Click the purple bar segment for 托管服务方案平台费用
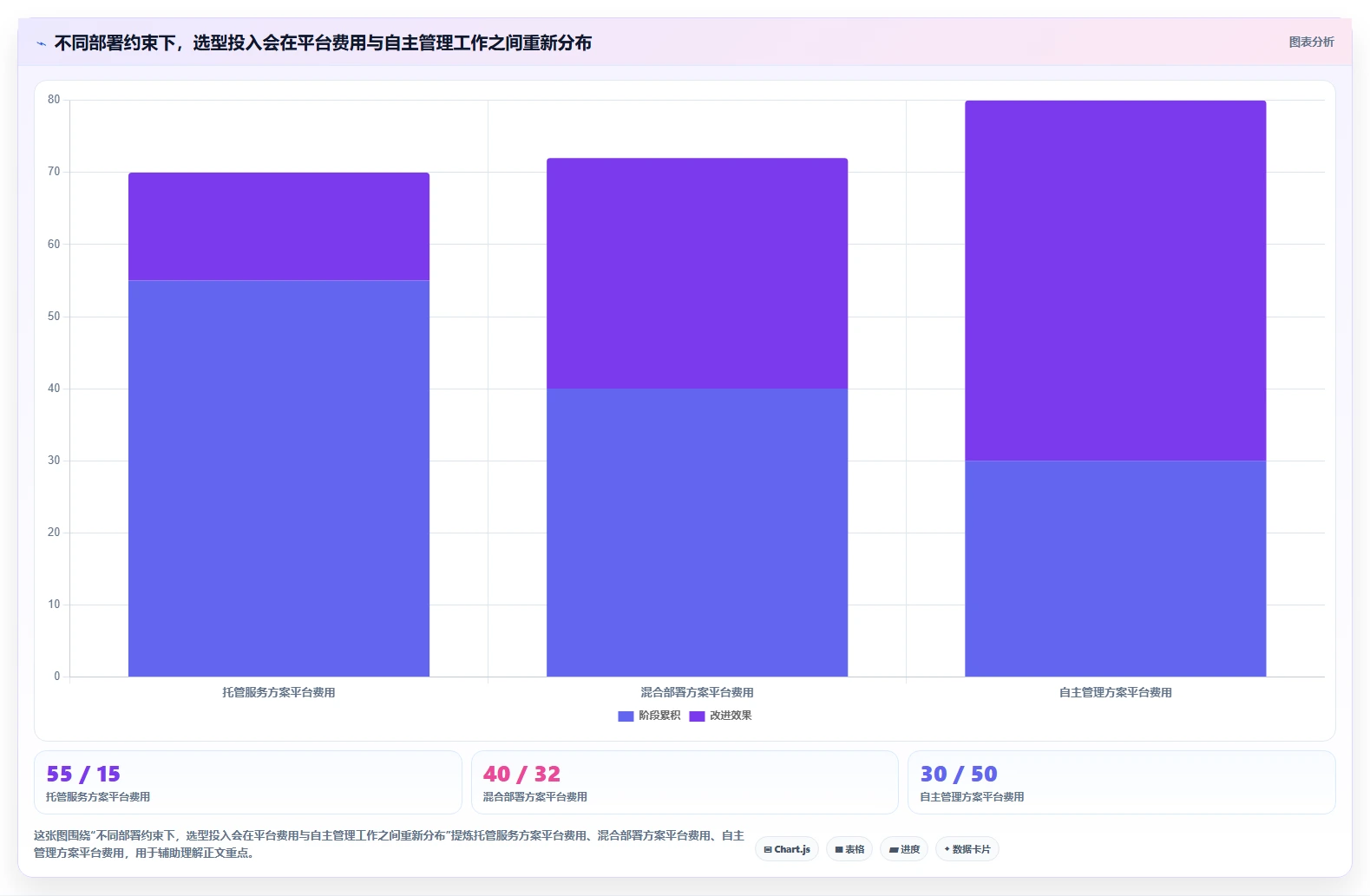This screenshot has height=896, width=1370. pyautogui.click(x=279, y=226)
